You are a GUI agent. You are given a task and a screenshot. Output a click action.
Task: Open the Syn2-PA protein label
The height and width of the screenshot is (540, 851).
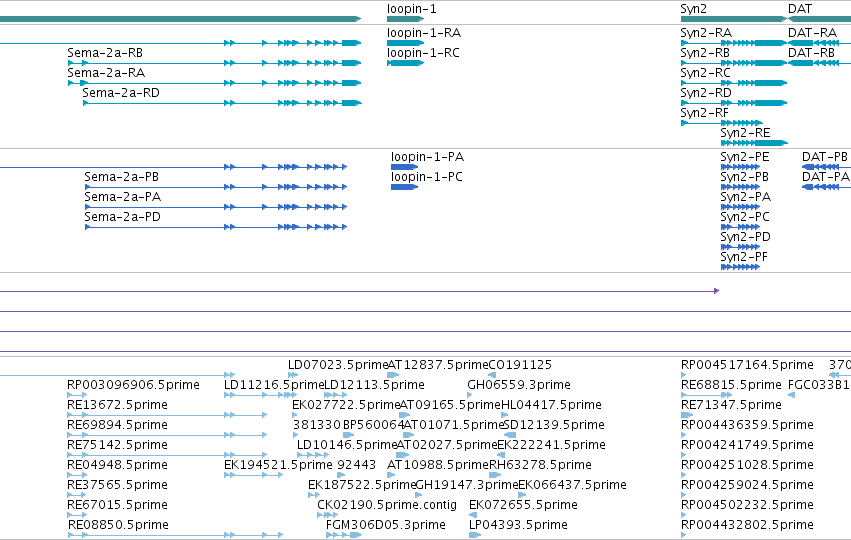tap(746, 198)
